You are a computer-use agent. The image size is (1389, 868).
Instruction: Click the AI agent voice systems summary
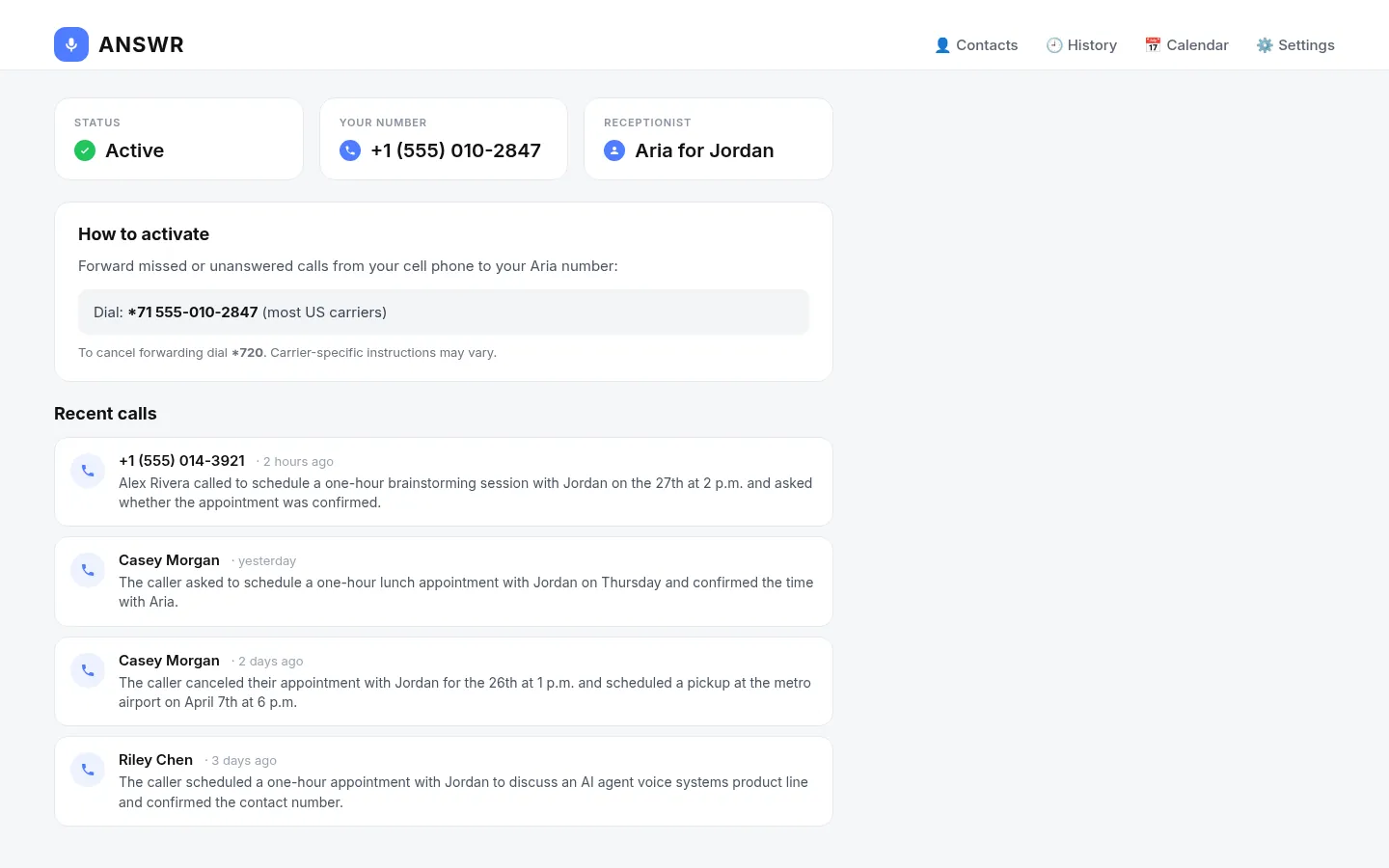[x=463, y=792]
